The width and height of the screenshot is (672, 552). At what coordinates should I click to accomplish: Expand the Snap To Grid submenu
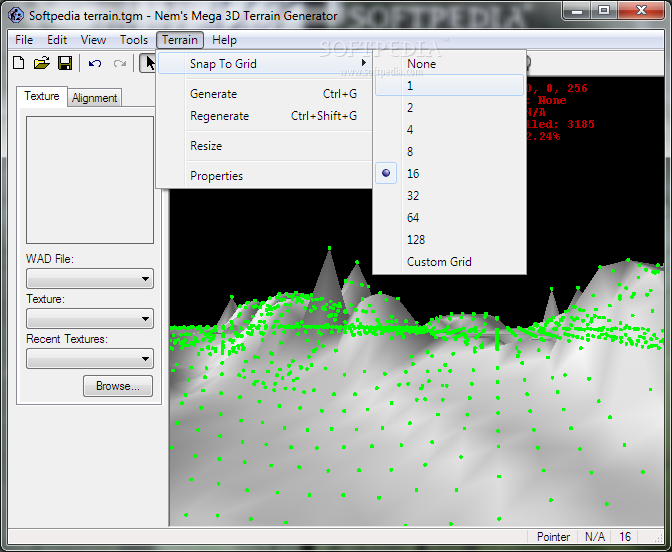[264, 63]
